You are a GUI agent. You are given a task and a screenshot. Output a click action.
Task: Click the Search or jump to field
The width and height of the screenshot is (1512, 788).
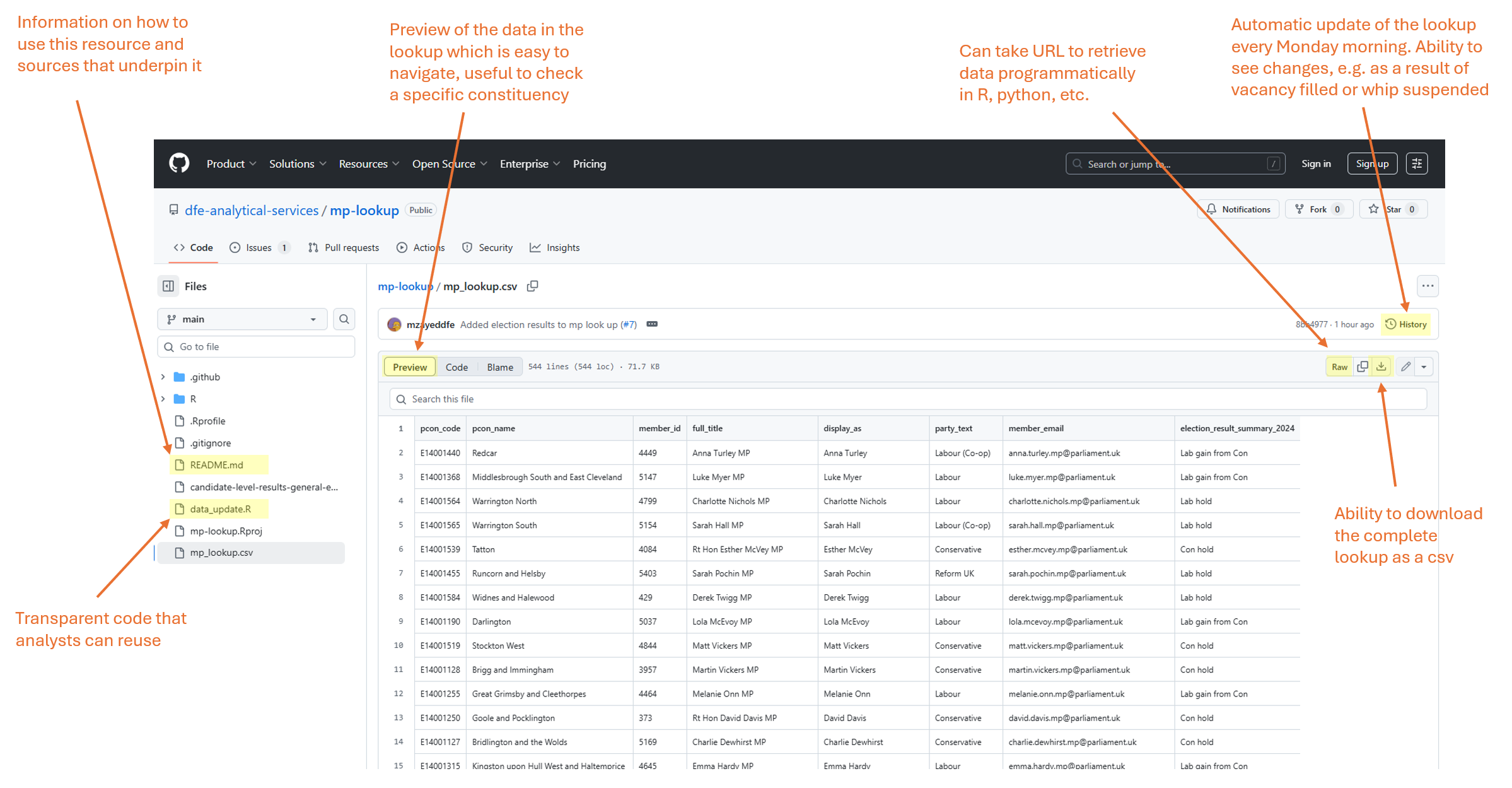pyautogui.click(x=1175, y=164)
